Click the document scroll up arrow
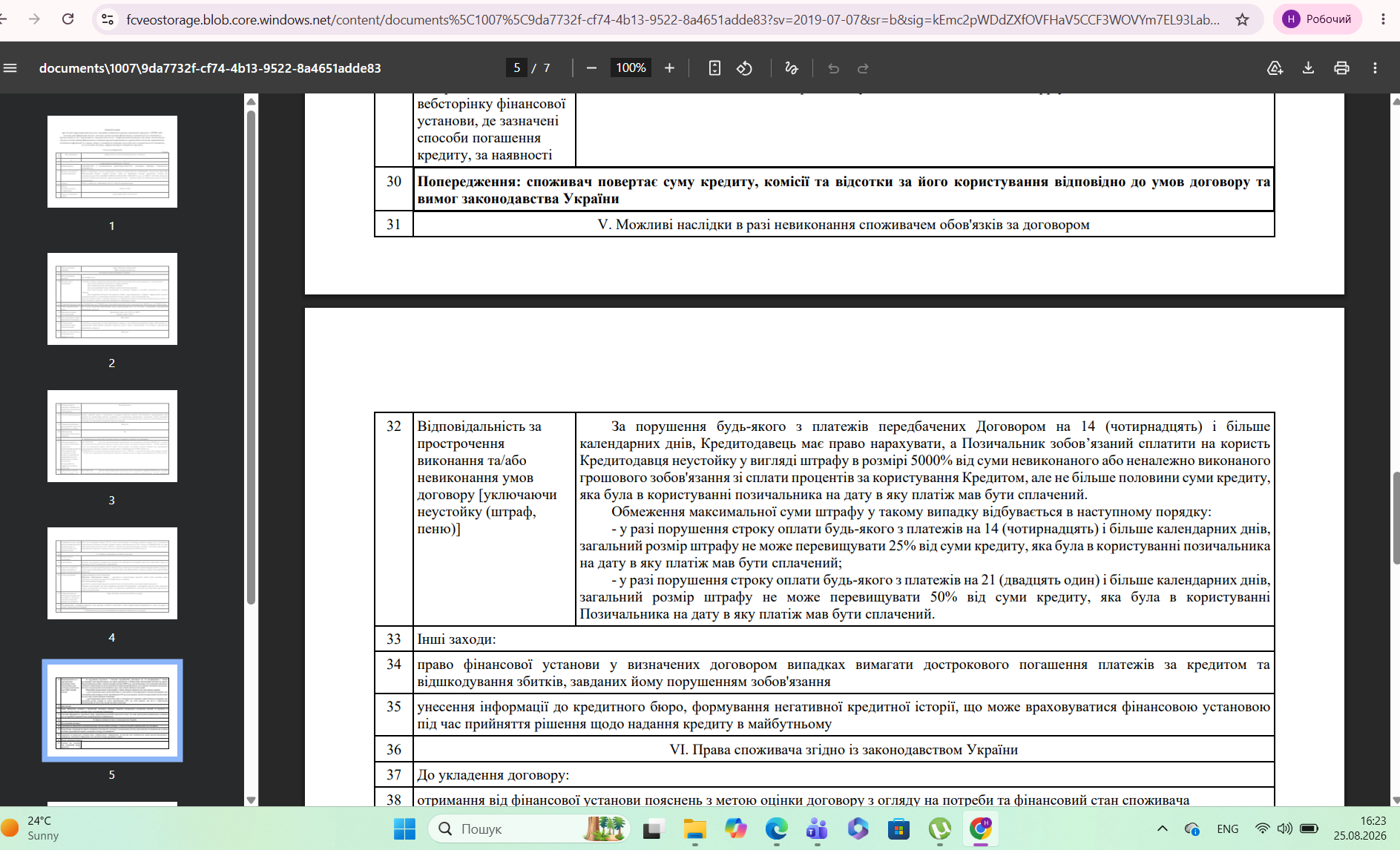 point(1396,101)
